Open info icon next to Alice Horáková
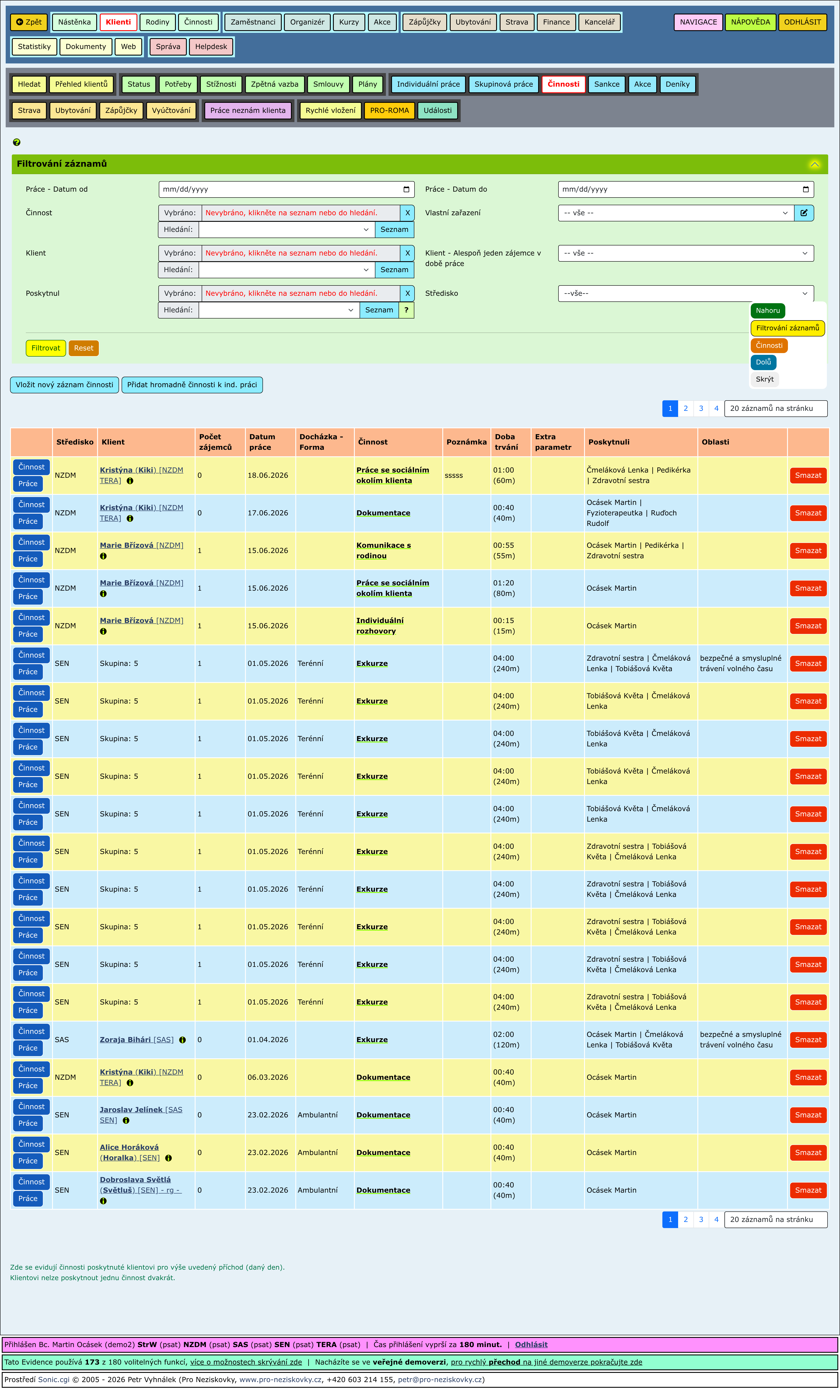 tap(168, 1158)
